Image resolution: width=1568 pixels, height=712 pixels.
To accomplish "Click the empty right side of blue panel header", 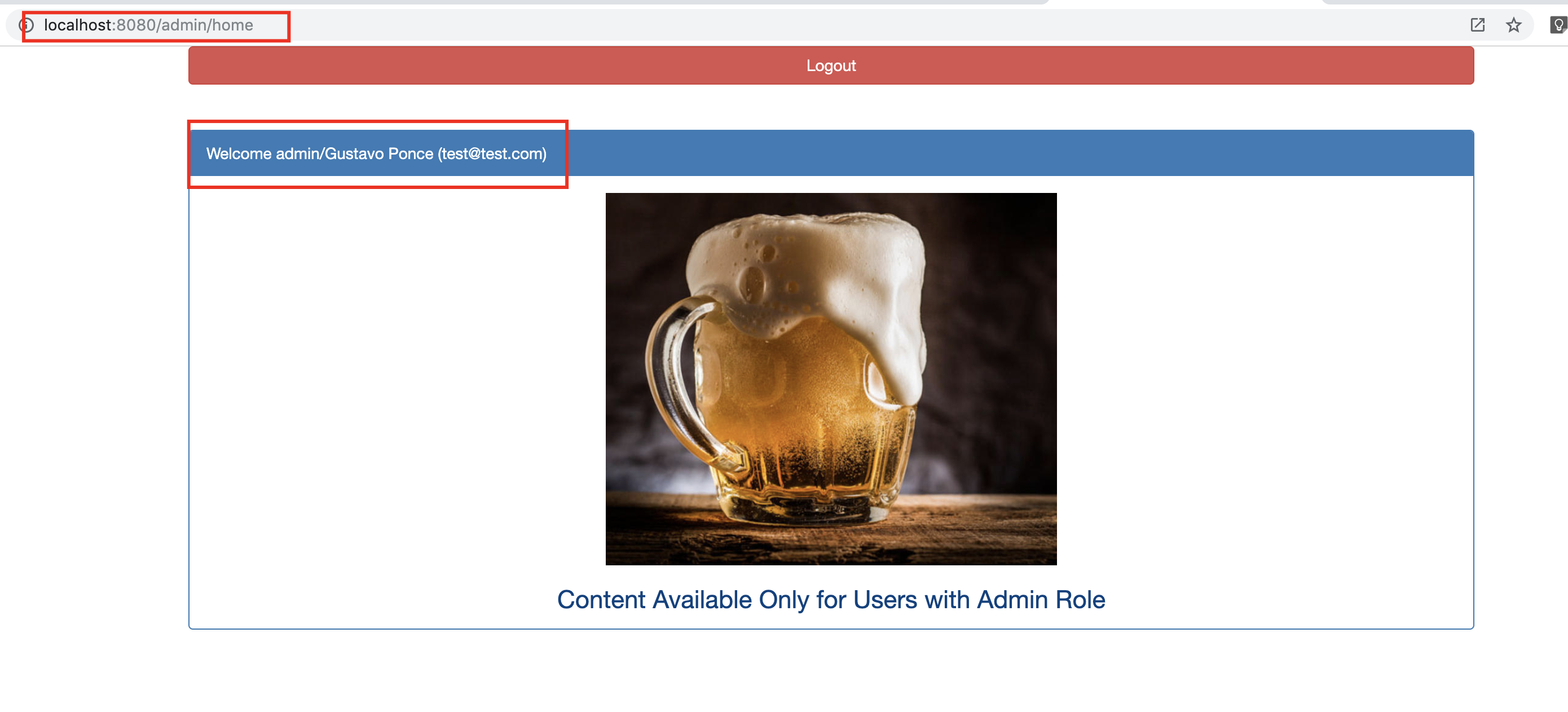I will point(1096,153).
